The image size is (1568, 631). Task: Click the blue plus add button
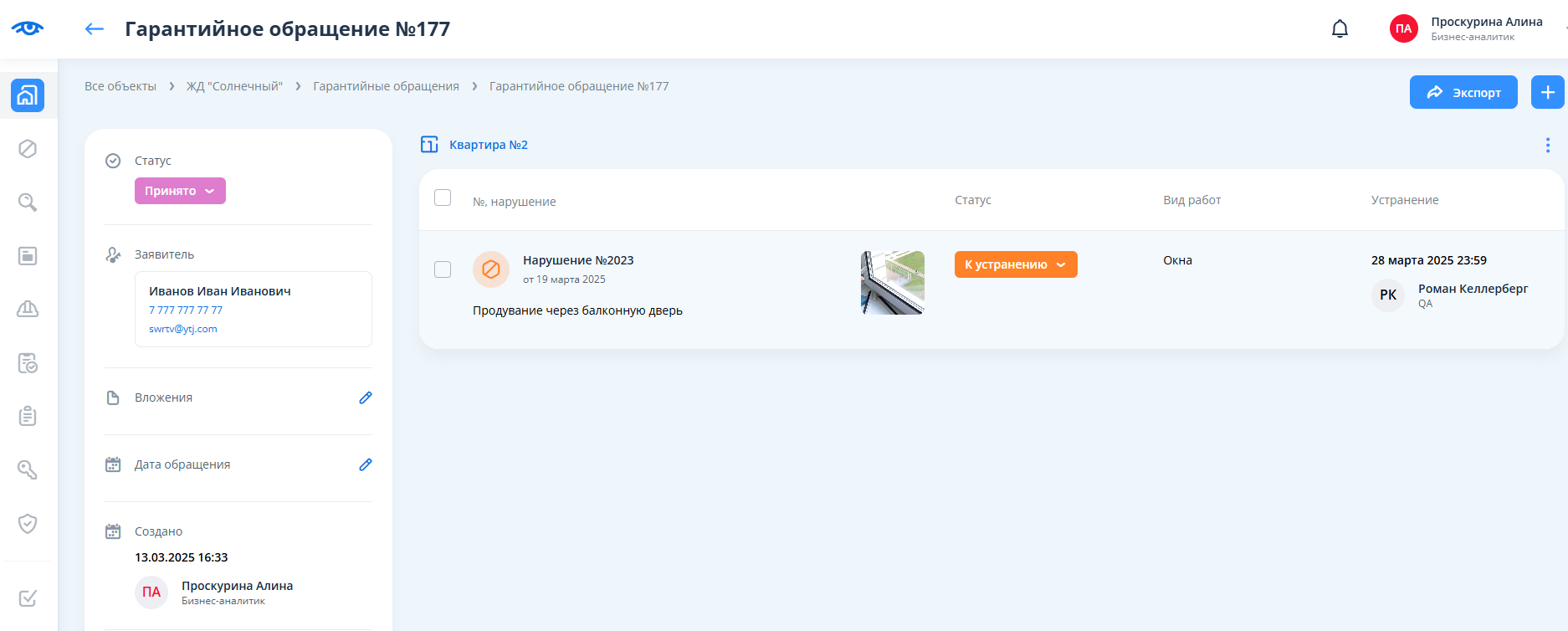(1547, 92)
